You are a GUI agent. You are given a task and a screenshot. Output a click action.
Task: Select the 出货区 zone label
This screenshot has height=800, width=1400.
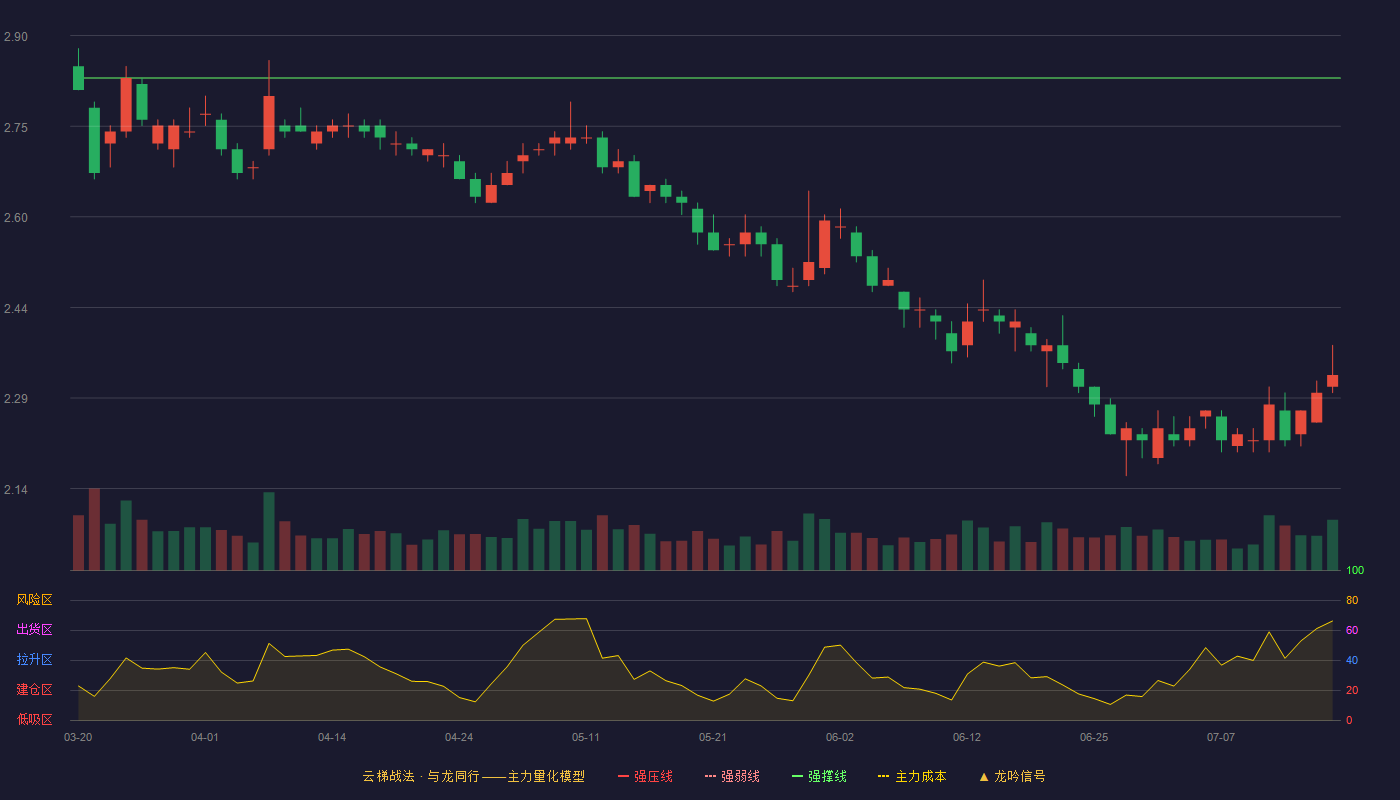click(34, 630)
